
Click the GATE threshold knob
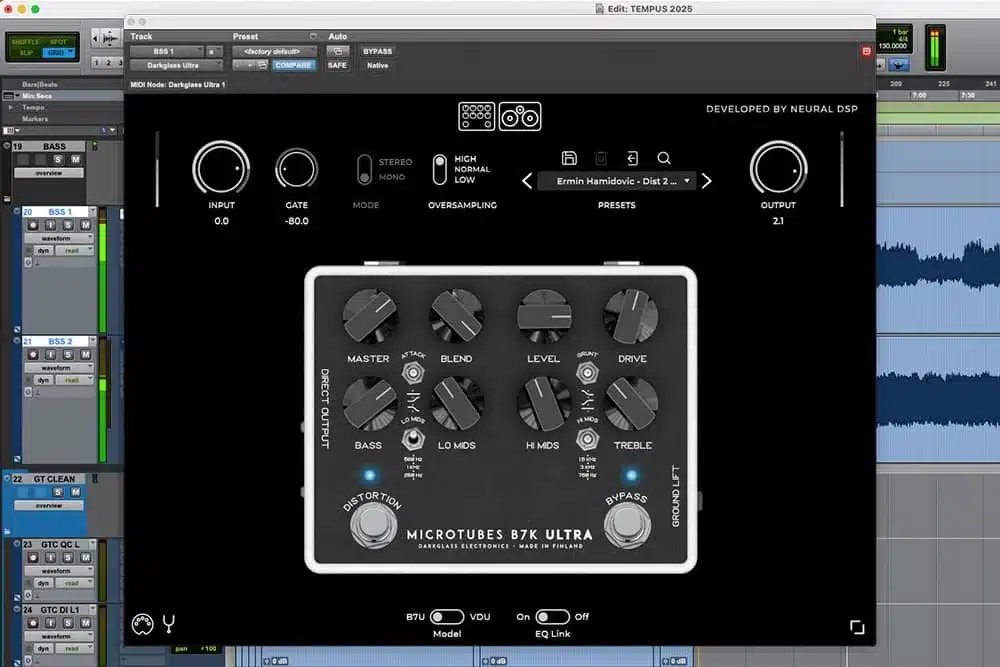click(x=296, y=169)
